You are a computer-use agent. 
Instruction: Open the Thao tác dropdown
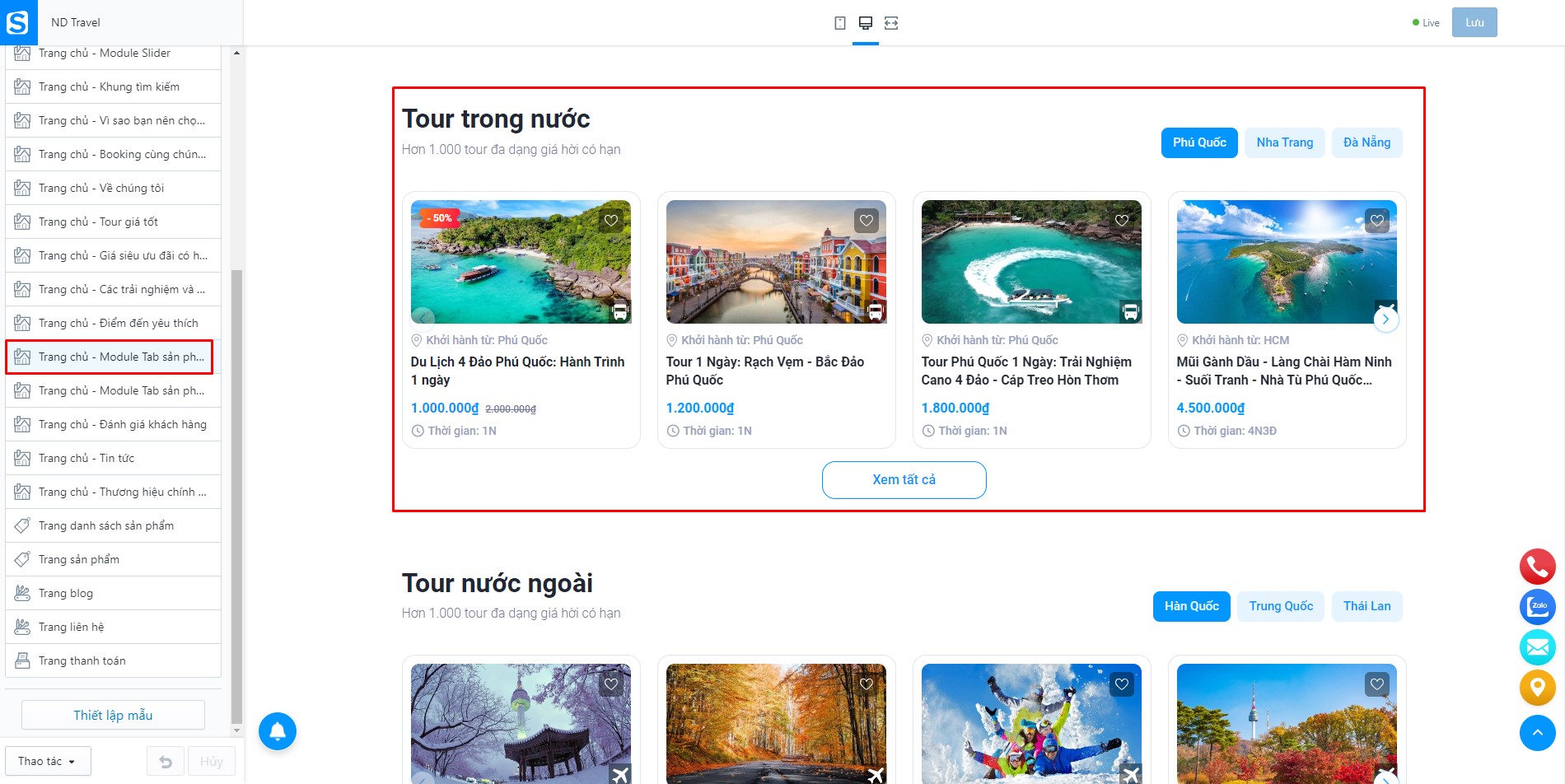click(x=48, y=762)
